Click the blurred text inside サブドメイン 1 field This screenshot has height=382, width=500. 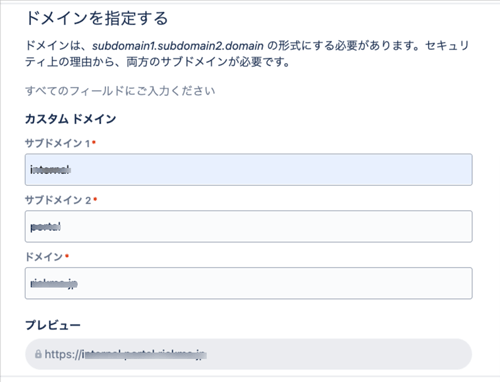pyautogui.click(x=50, y=170)
